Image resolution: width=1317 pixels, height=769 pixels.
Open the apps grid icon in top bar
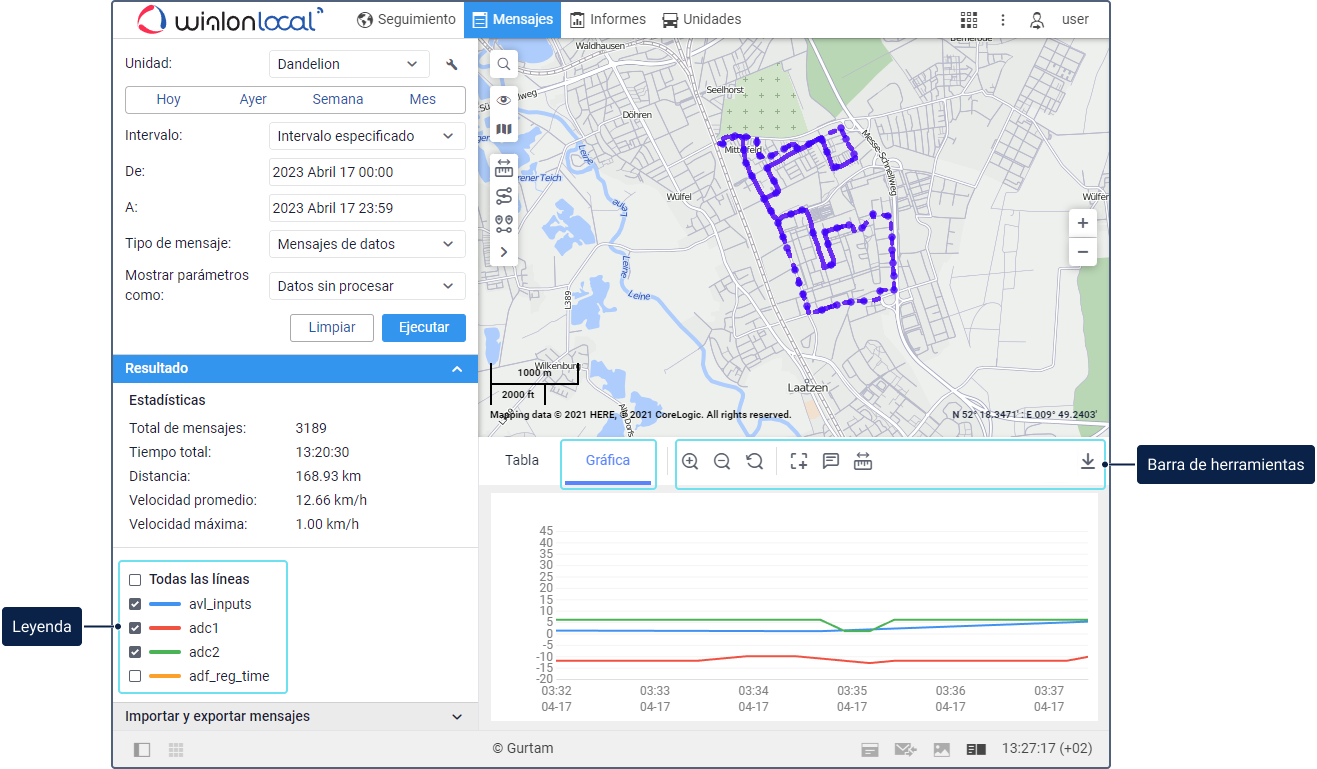[968, 20]
